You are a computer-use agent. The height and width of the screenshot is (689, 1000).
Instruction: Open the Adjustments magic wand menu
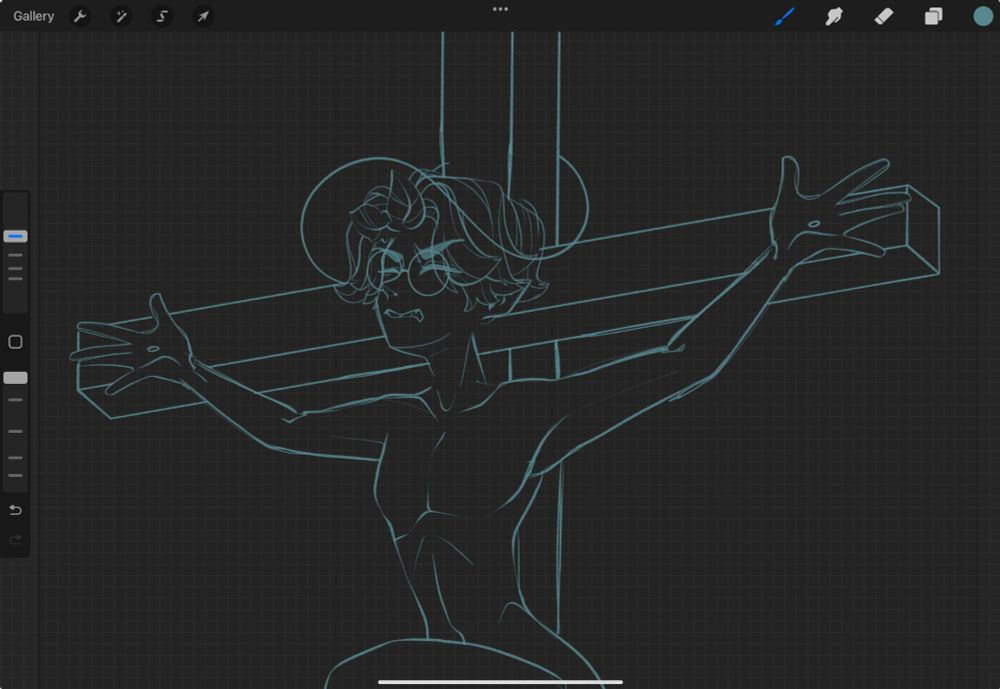pos(121,16)
